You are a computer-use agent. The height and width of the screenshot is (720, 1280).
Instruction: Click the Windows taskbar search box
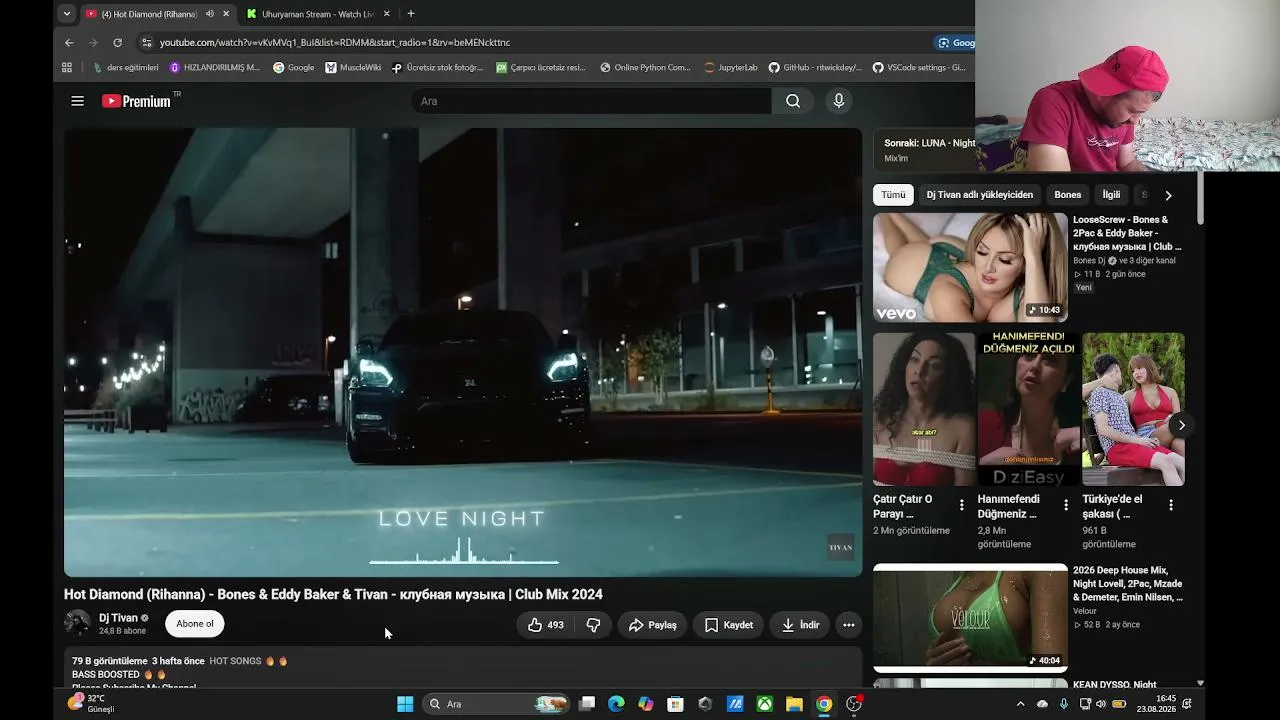(497, 704)
